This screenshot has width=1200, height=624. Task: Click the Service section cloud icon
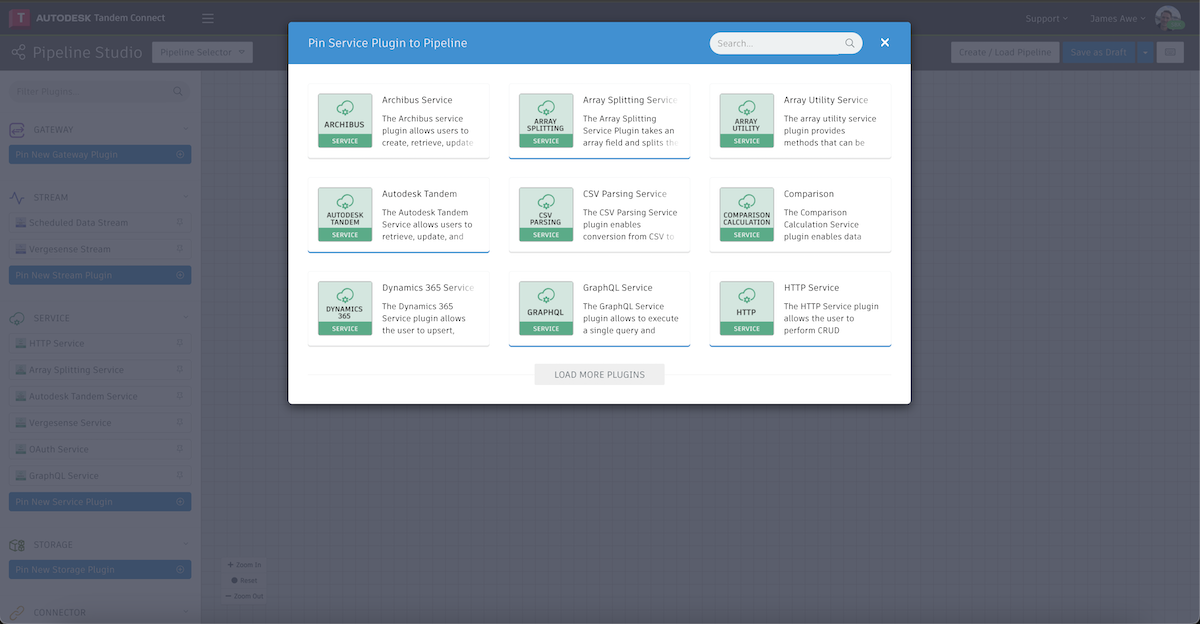point(17,318)
